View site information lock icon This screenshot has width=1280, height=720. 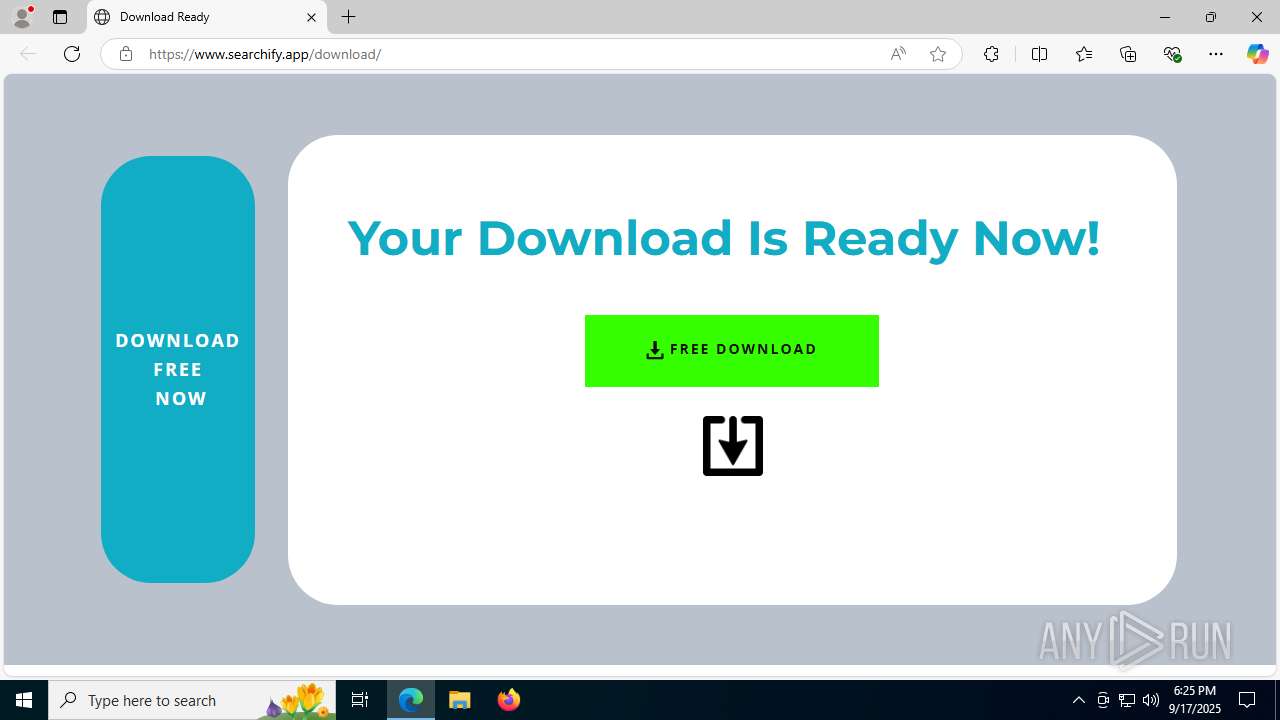pos(126,54)
